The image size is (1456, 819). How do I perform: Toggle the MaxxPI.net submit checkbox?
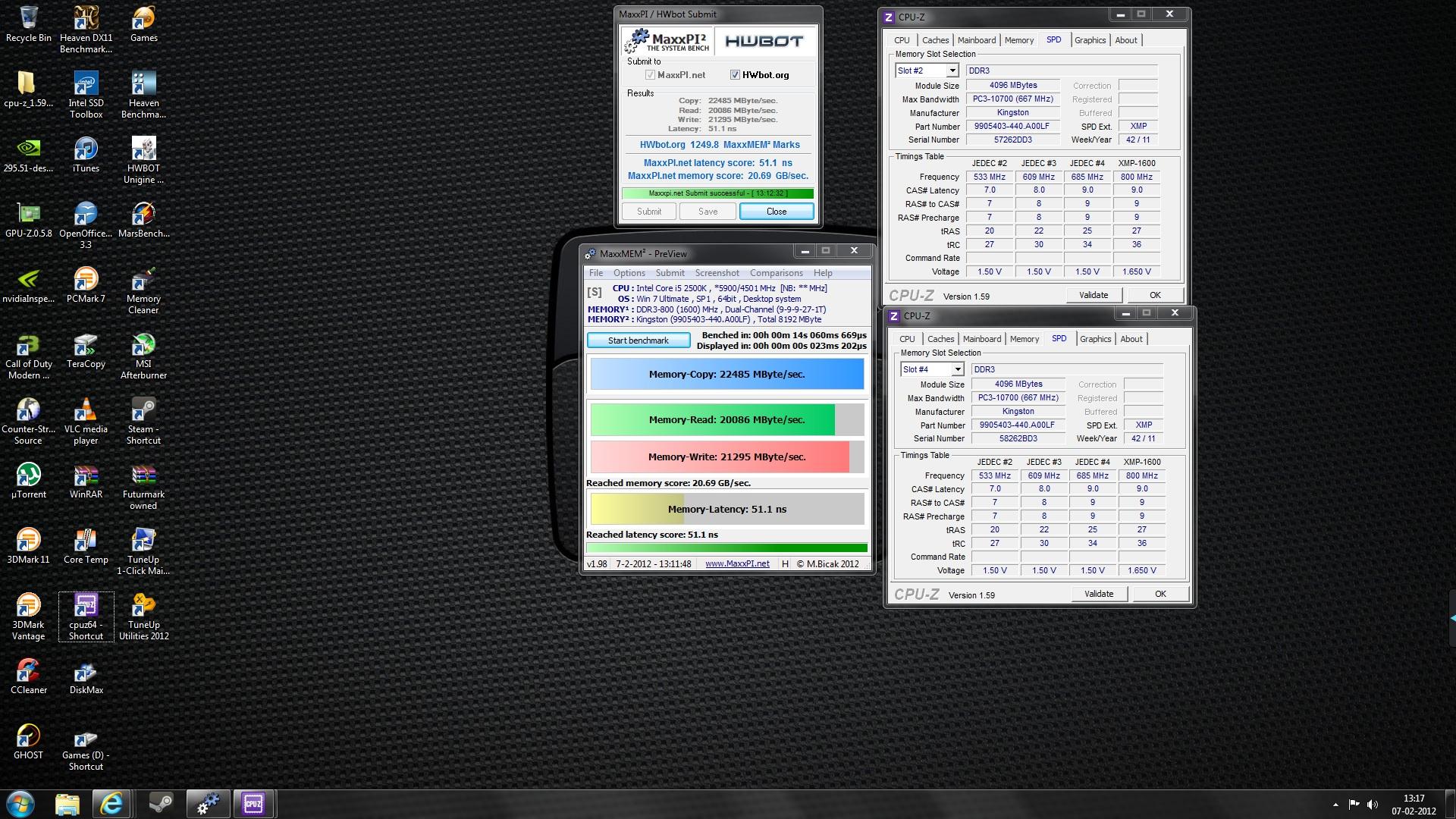(650, 75)
